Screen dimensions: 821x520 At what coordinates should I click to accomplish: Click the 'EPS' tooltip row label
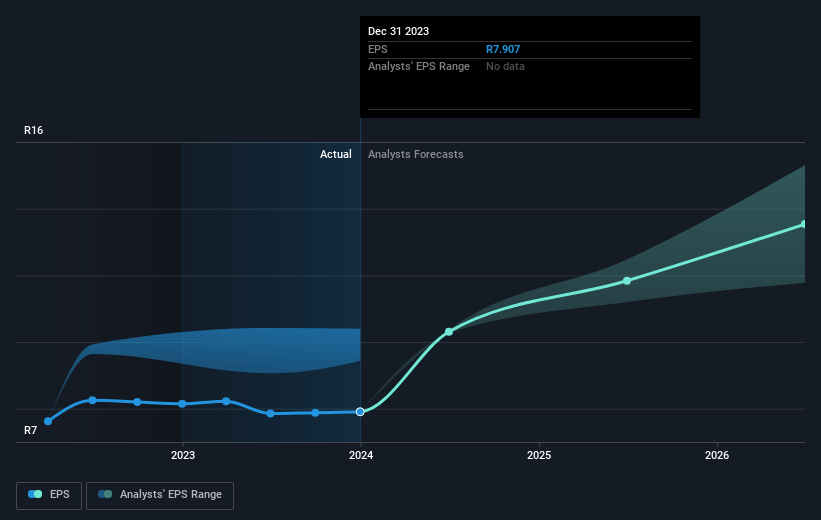click(378, 49)
